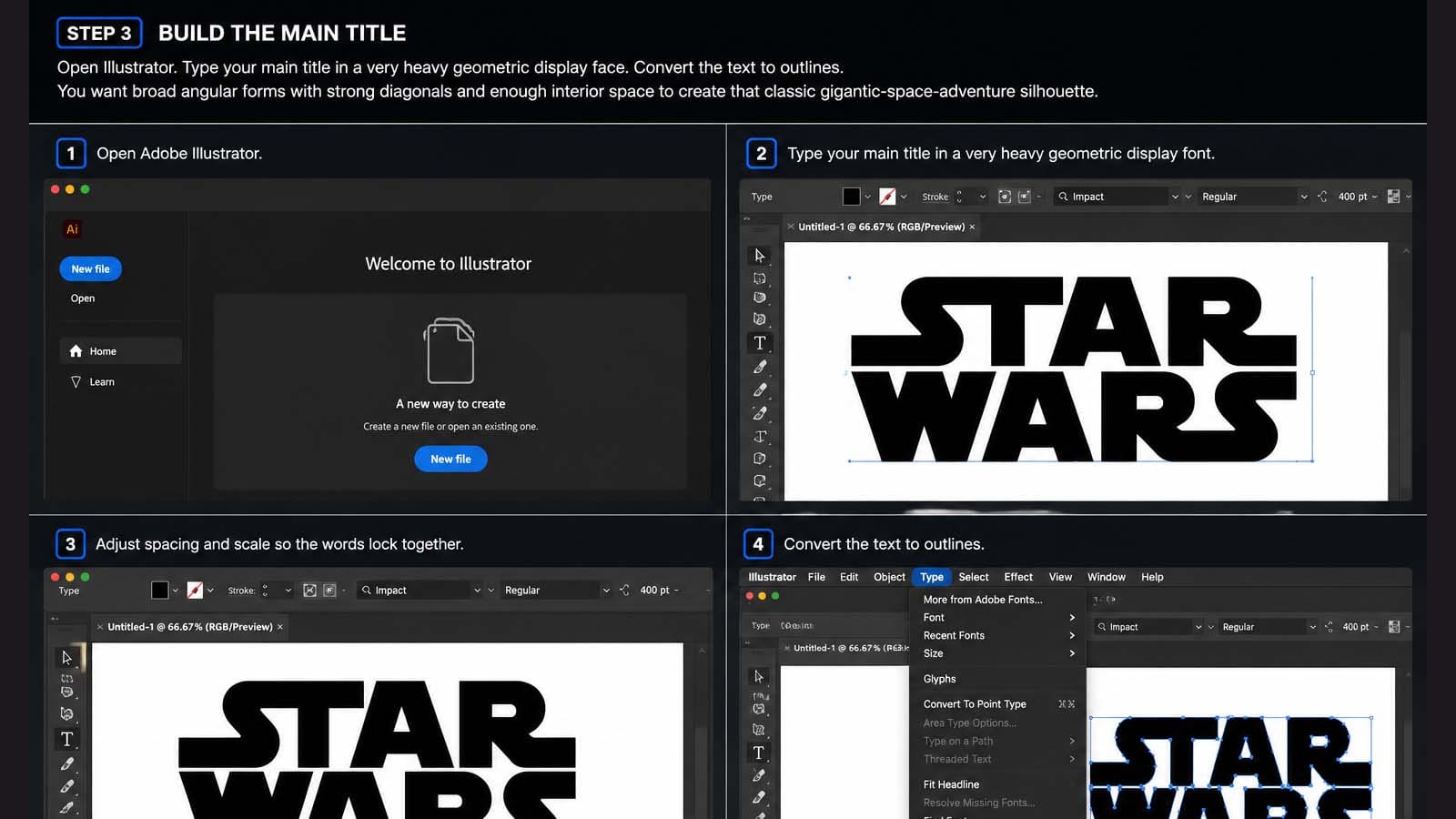
Task: Open the Type menu in the menu bar
Action: [x=932, y=577]
